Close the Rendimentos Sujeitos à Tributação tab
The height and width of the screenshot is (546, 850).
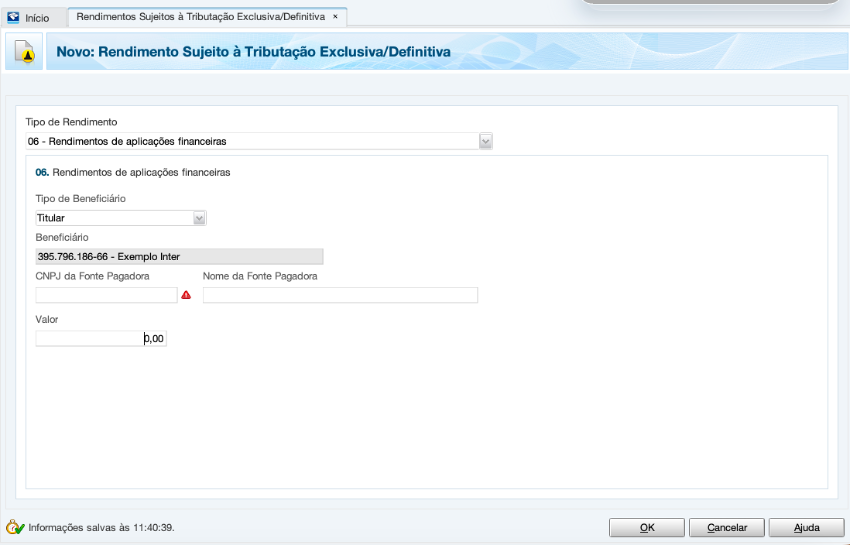click(x=335, y=17)
